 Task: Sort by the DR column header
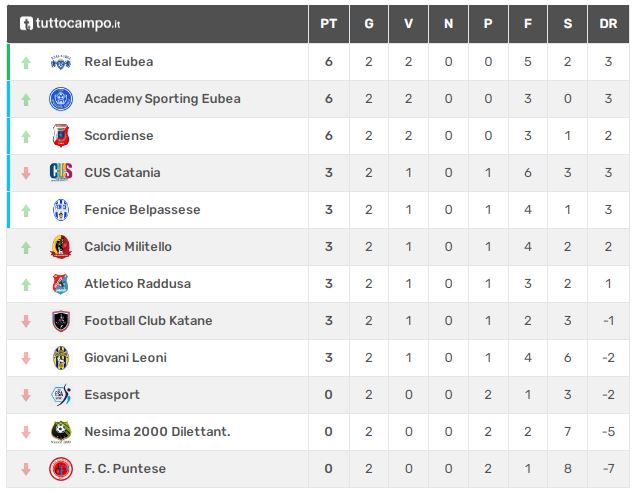point(608,23)
